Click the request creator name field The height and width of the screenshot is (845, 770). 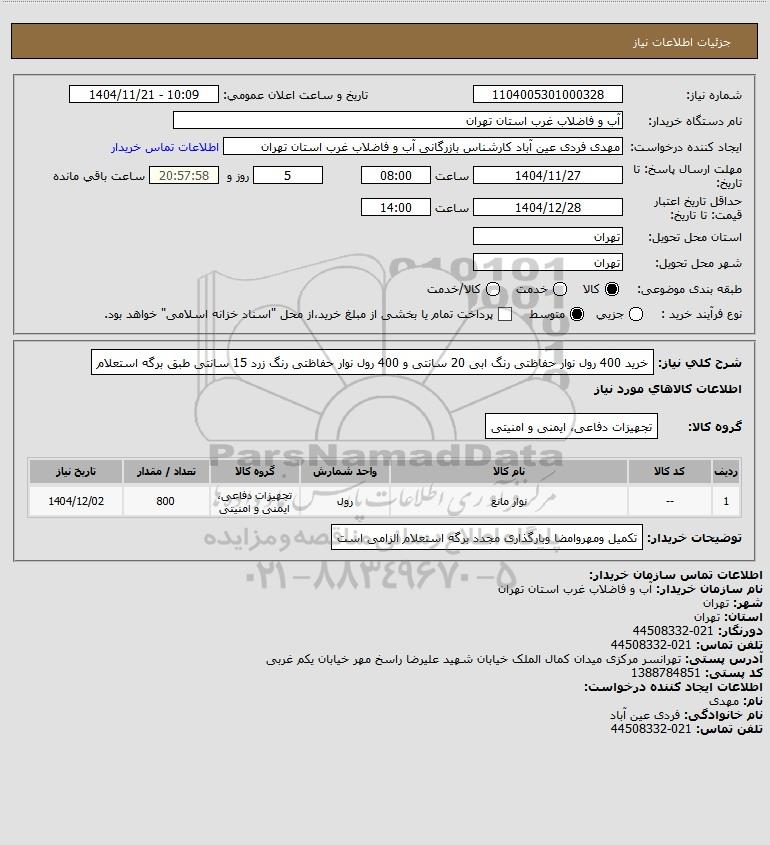point(423,147)
